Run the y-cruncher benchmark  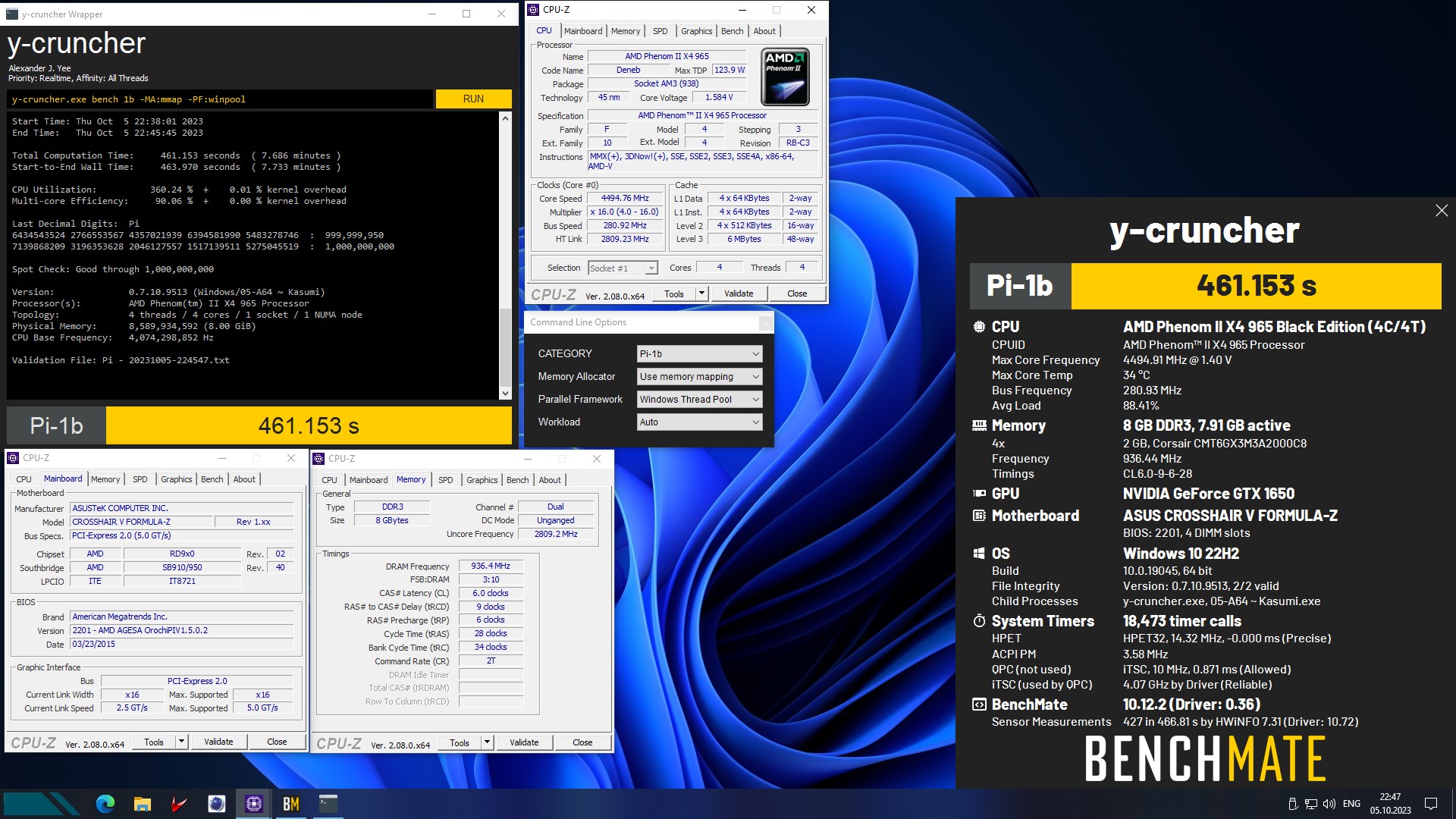473,99
